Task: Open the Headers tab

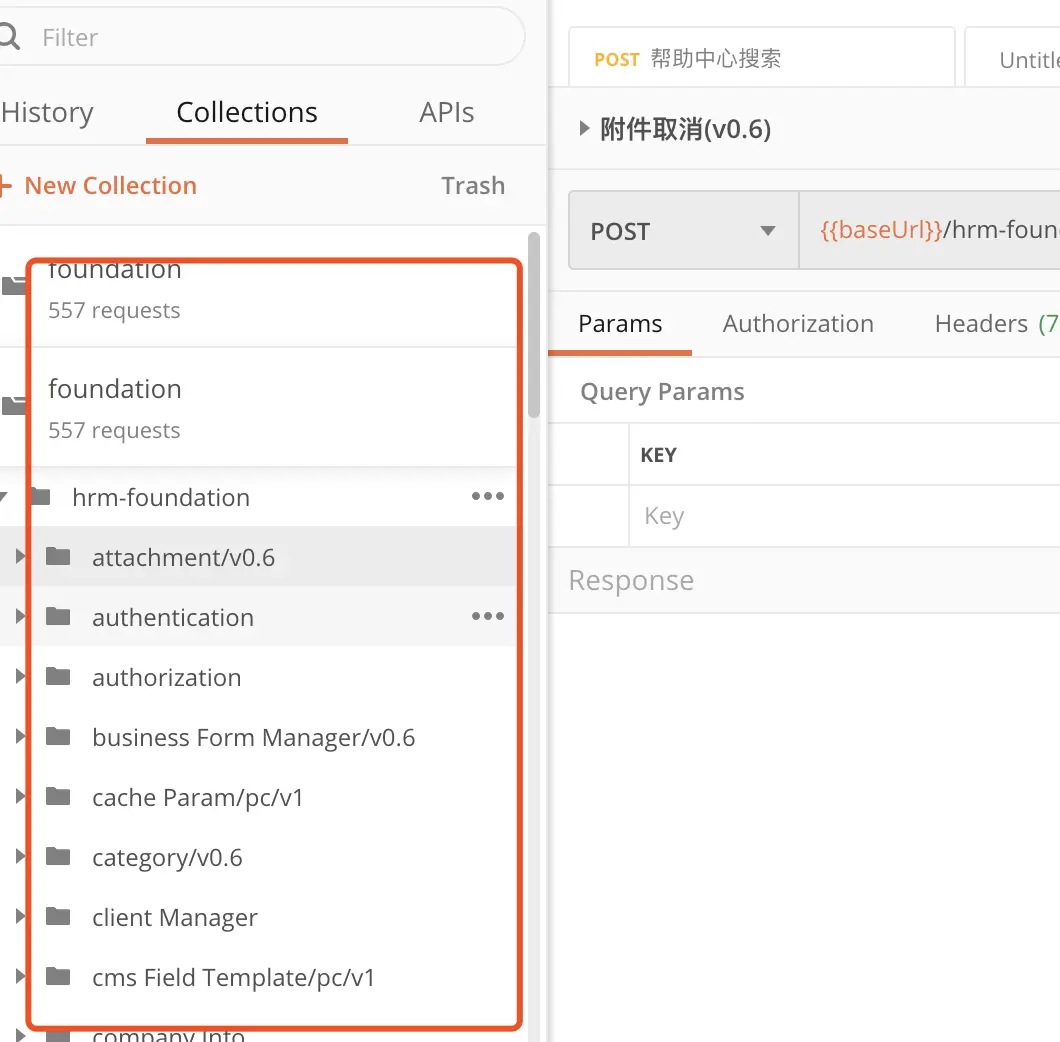Action: click(x=981, y=323)
